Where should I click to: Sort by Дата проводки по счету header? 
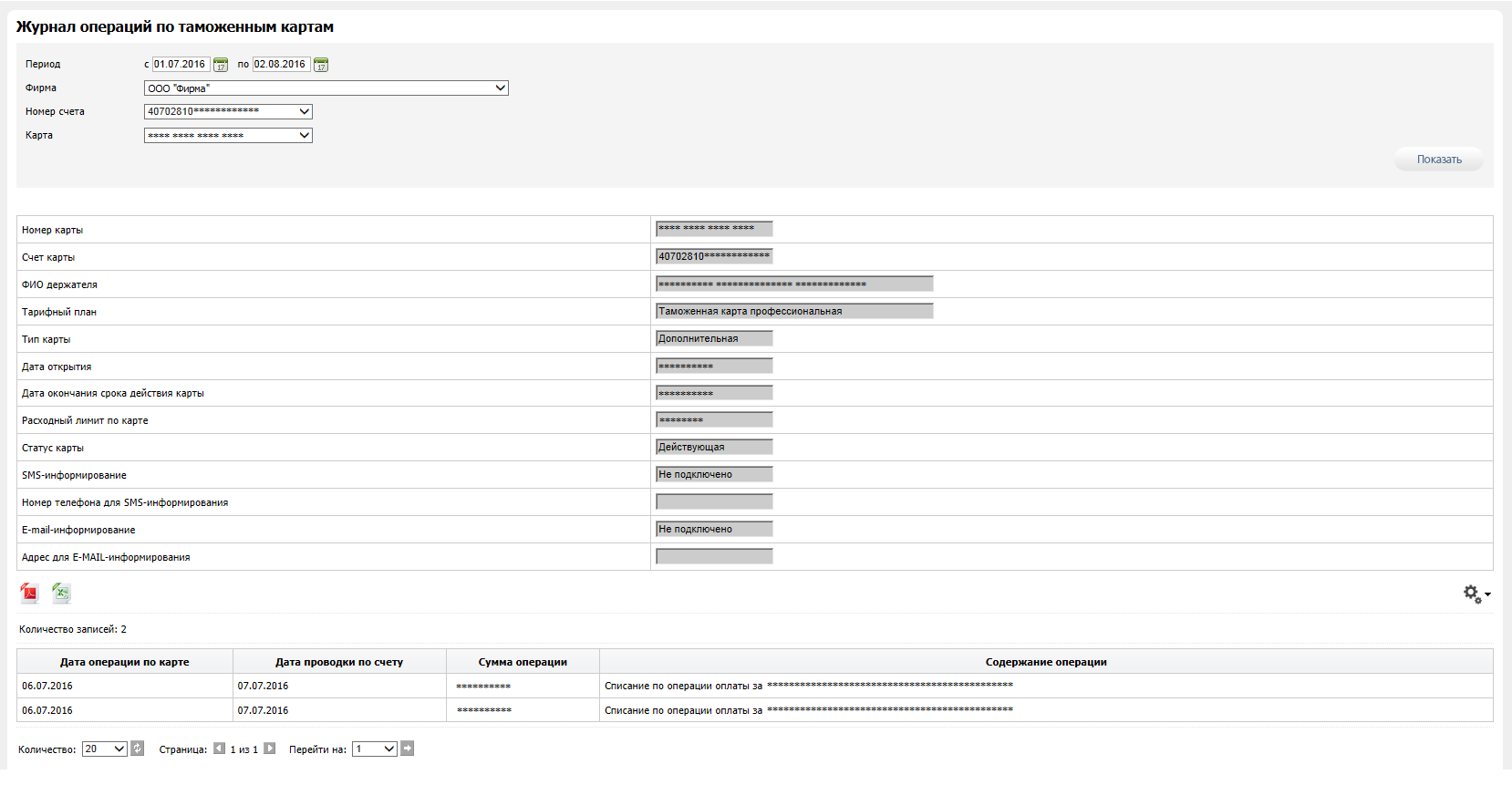click(x=339, y=662)
